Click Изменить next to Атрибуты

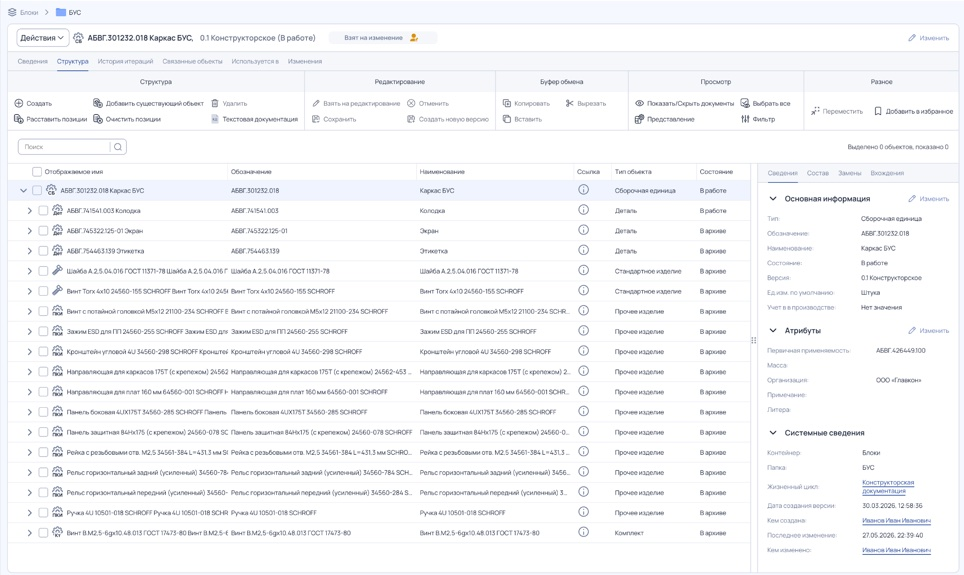pyautogui.click(x=928, y=330)
